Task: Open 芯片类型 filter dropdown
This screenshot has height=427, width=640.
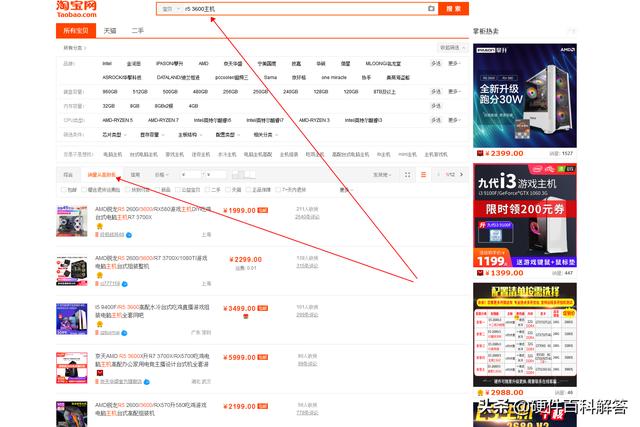Action: (x=114, y=135)
